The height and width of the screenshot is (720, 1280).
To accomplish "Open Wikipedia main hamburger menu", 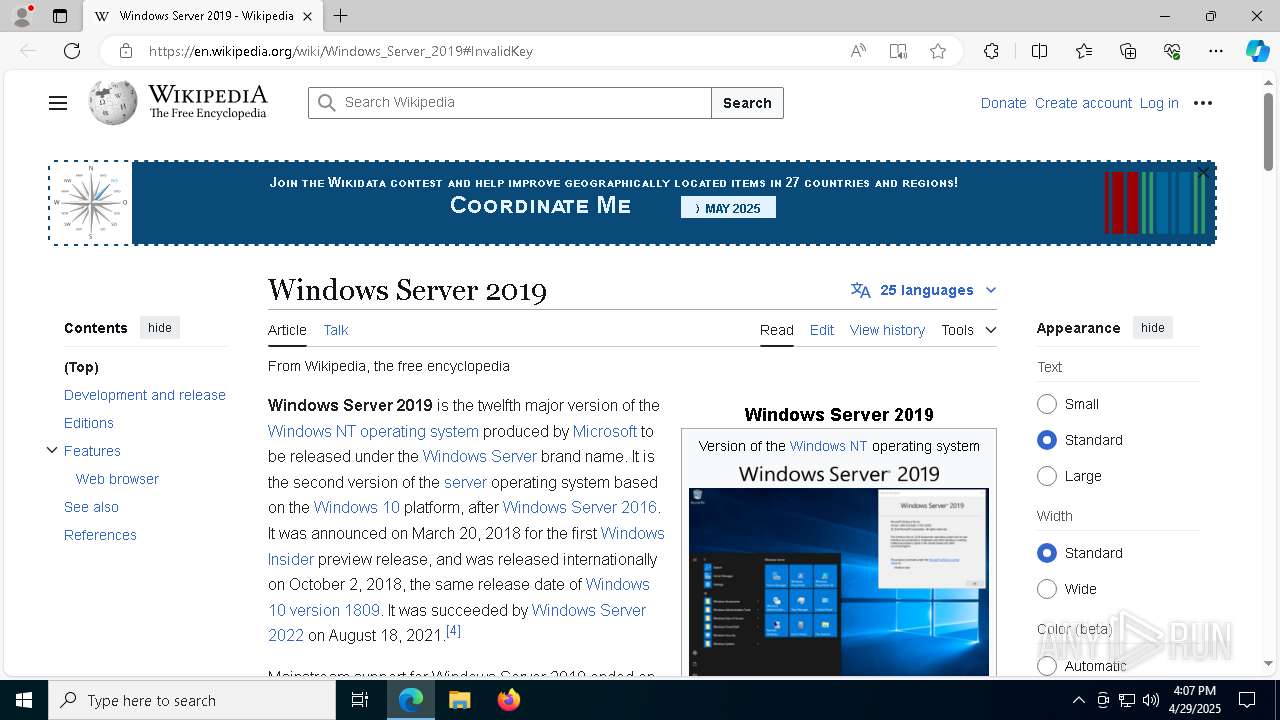I will (x=58, y=103).
